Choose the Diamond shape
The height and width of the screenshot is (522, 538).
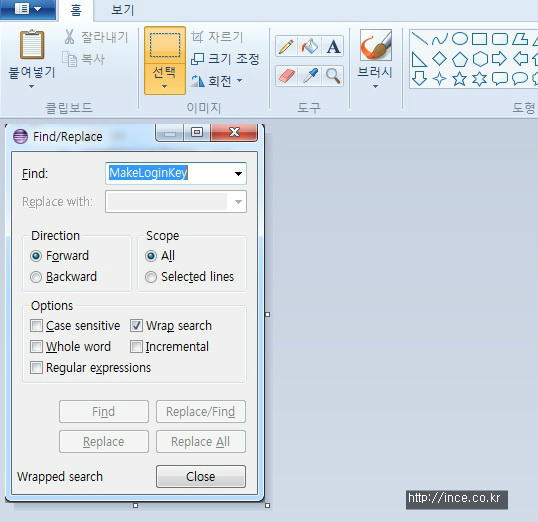tap(440, 59)
